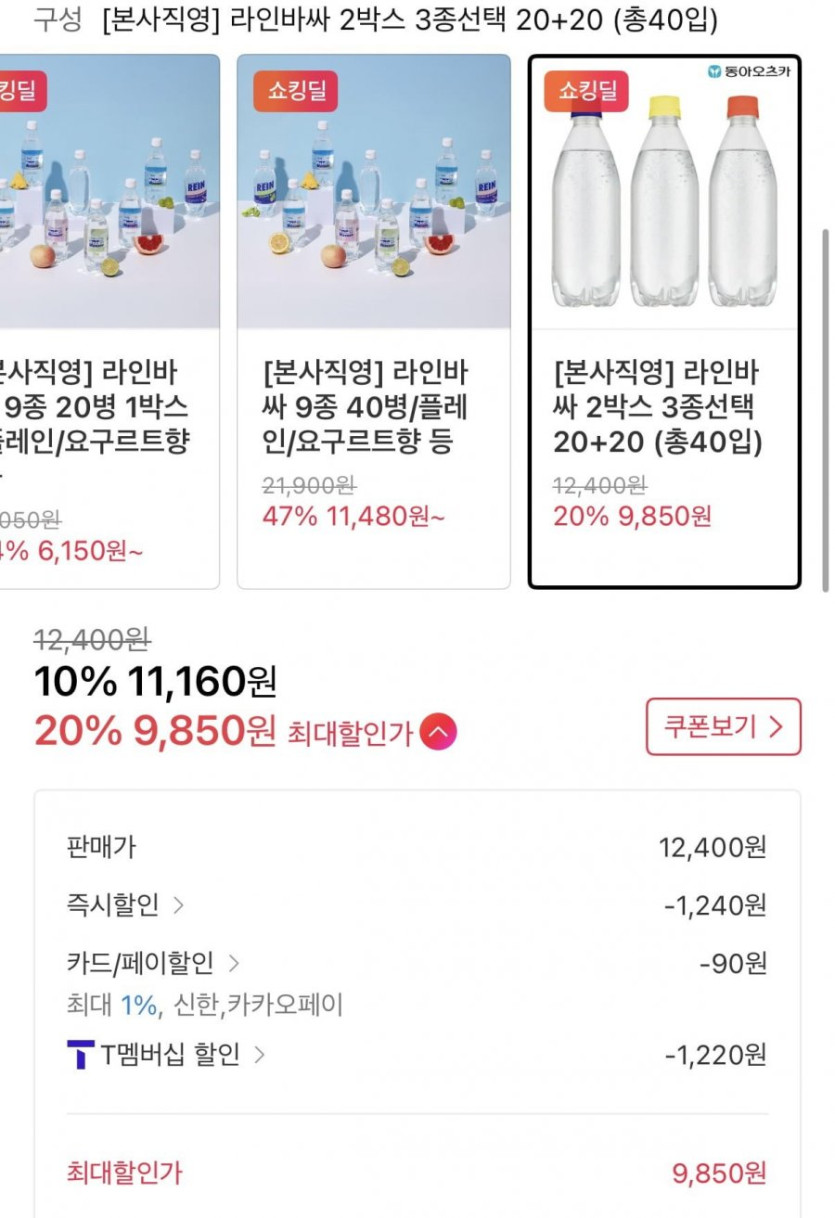Click the 동아오츠카 brand logo
The height and width of the screenshot is (1218, 835).
coord(748,71)
